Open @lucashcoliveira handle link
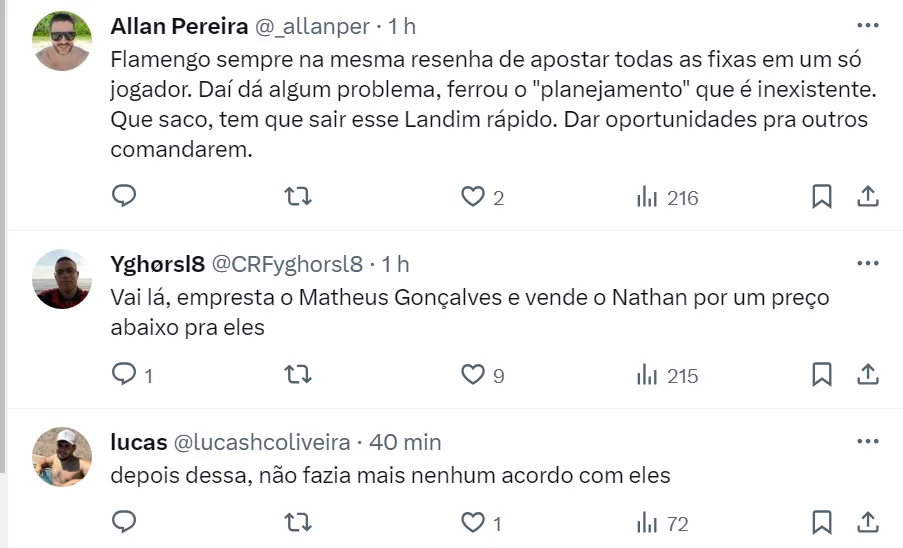 coord(263,442)
